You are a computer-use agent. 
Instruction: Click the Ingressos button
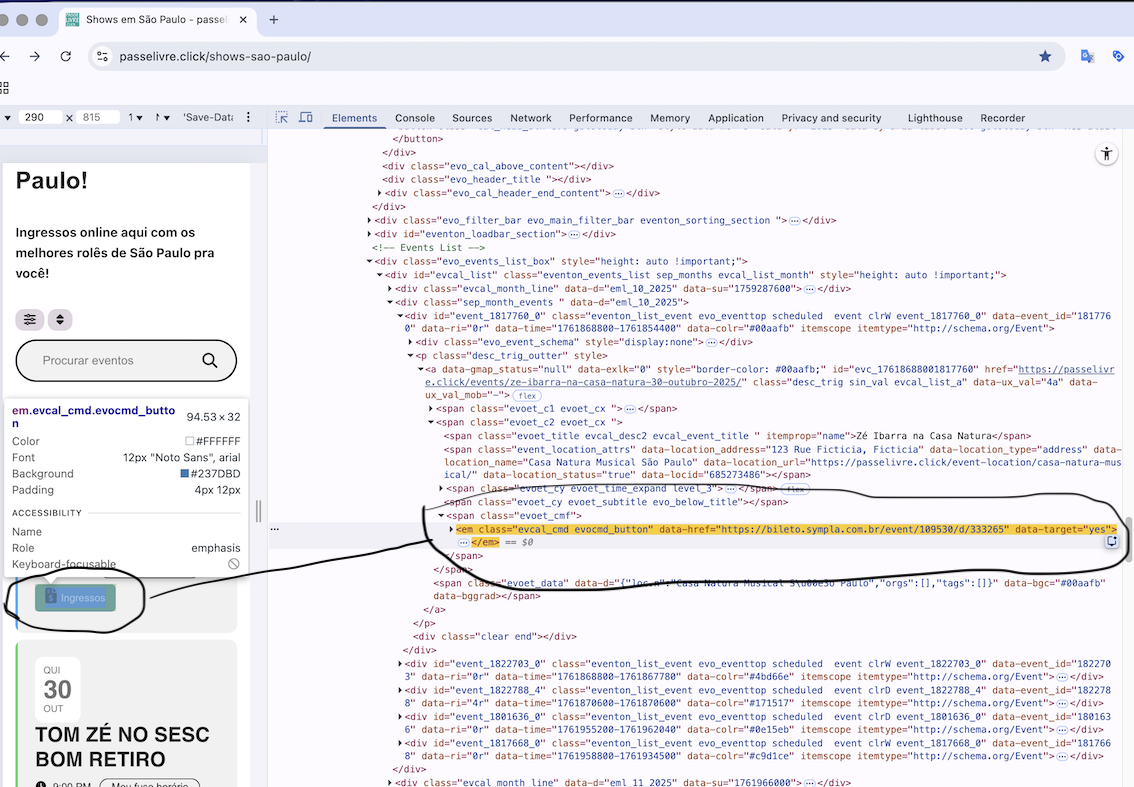[76, 598]
